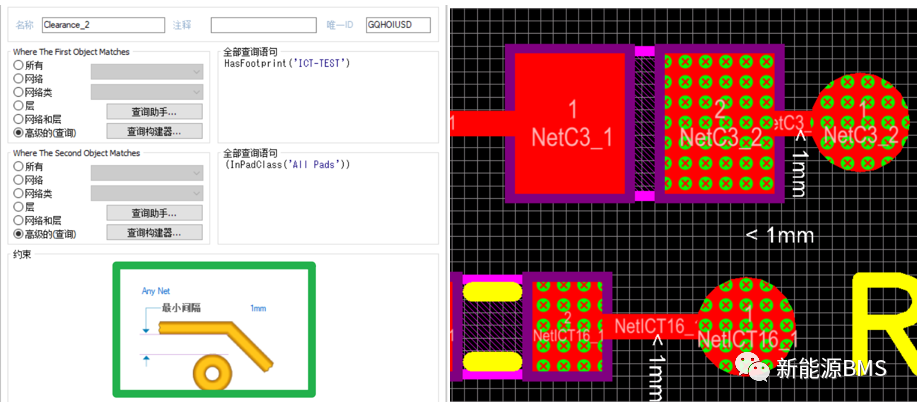The image size is (917, 409).
Task: Open first dropdown in Second Object Matches
Action: coord(147,173)
